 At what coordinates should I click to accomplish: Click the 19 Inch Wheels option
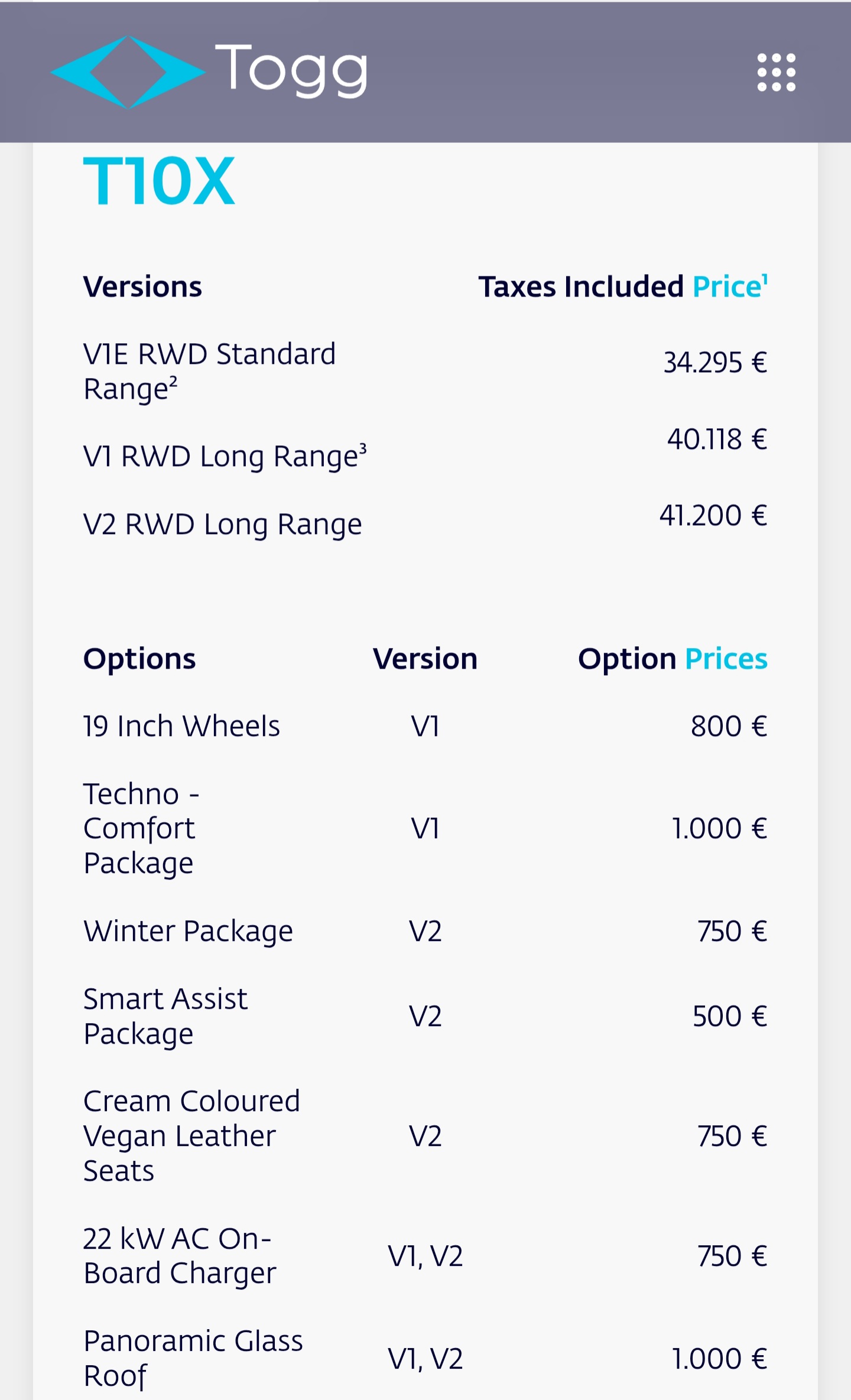[x=181, y=726]
